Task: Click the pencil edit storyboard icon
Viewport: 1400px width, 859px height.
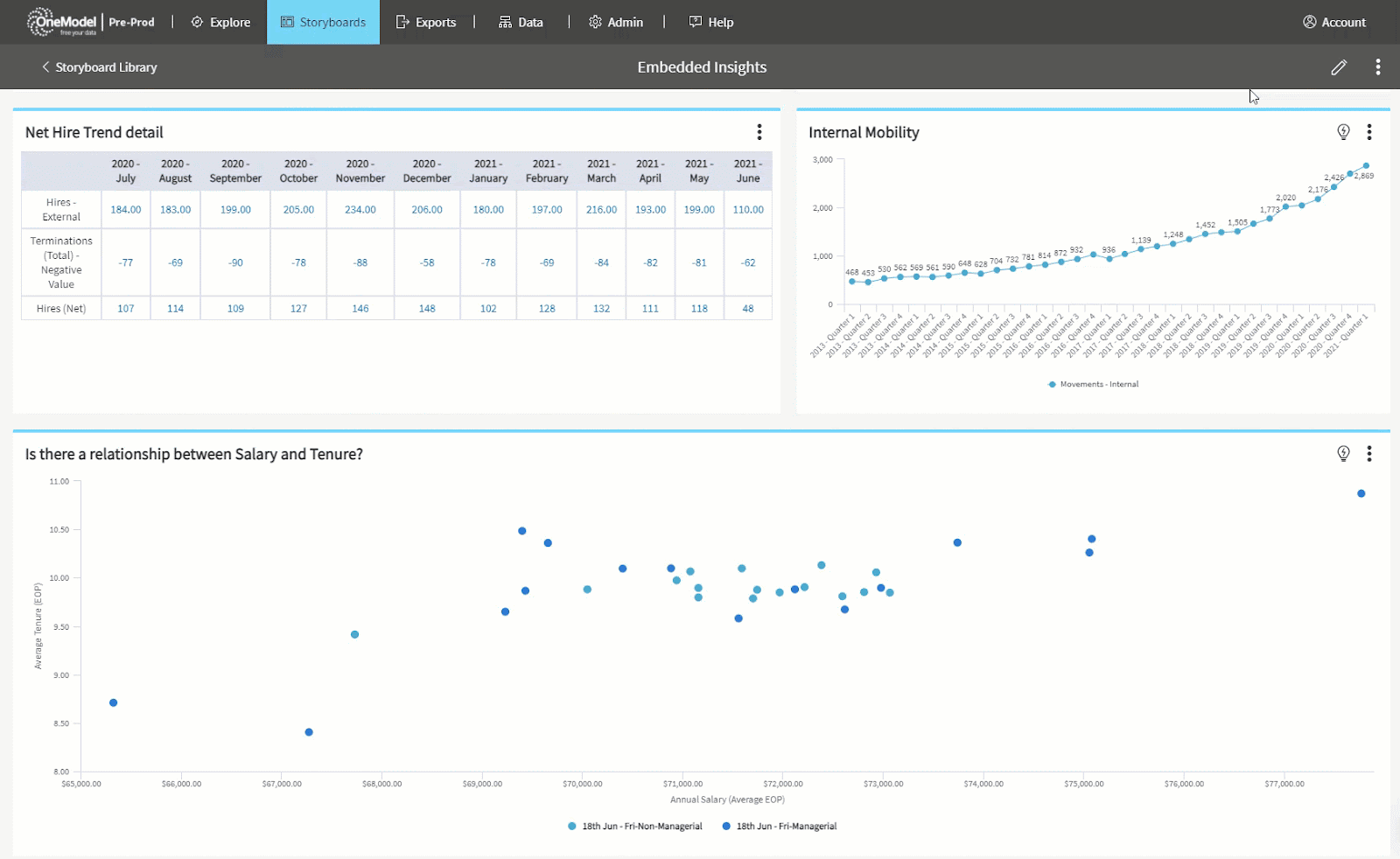Action: coord(1338,67)
